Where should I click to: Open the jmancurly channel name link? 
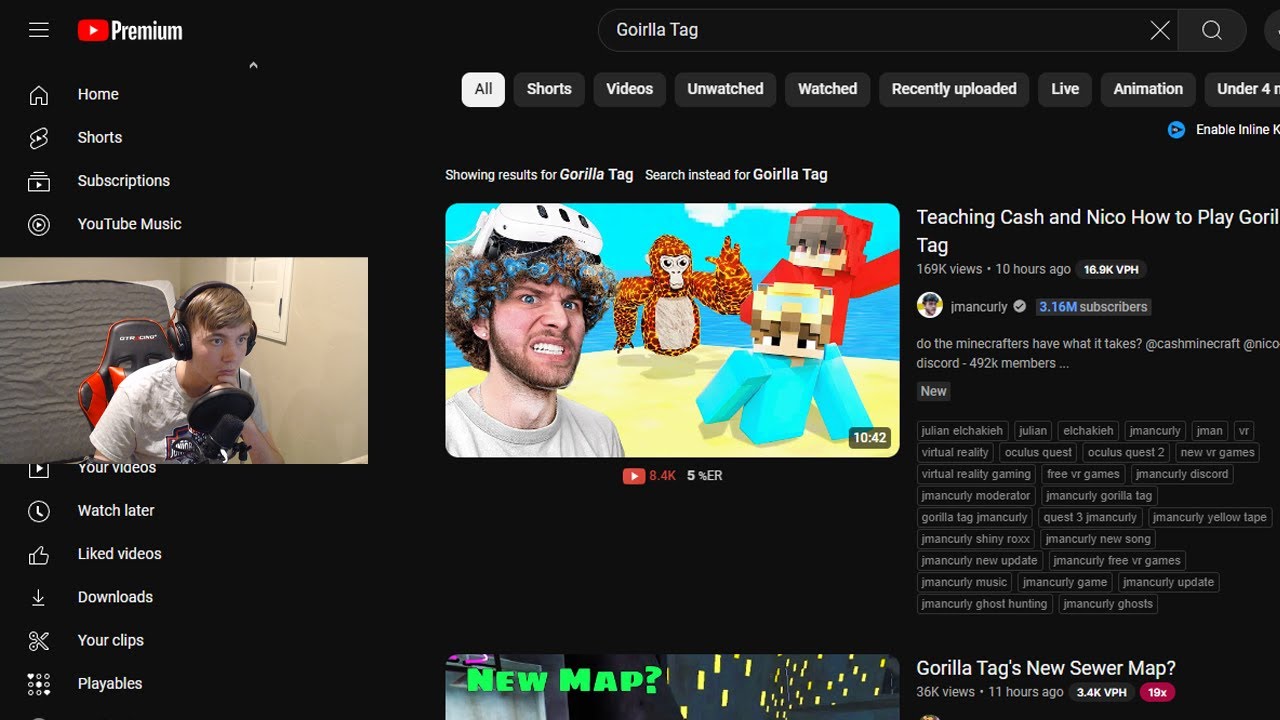point(979,307)
